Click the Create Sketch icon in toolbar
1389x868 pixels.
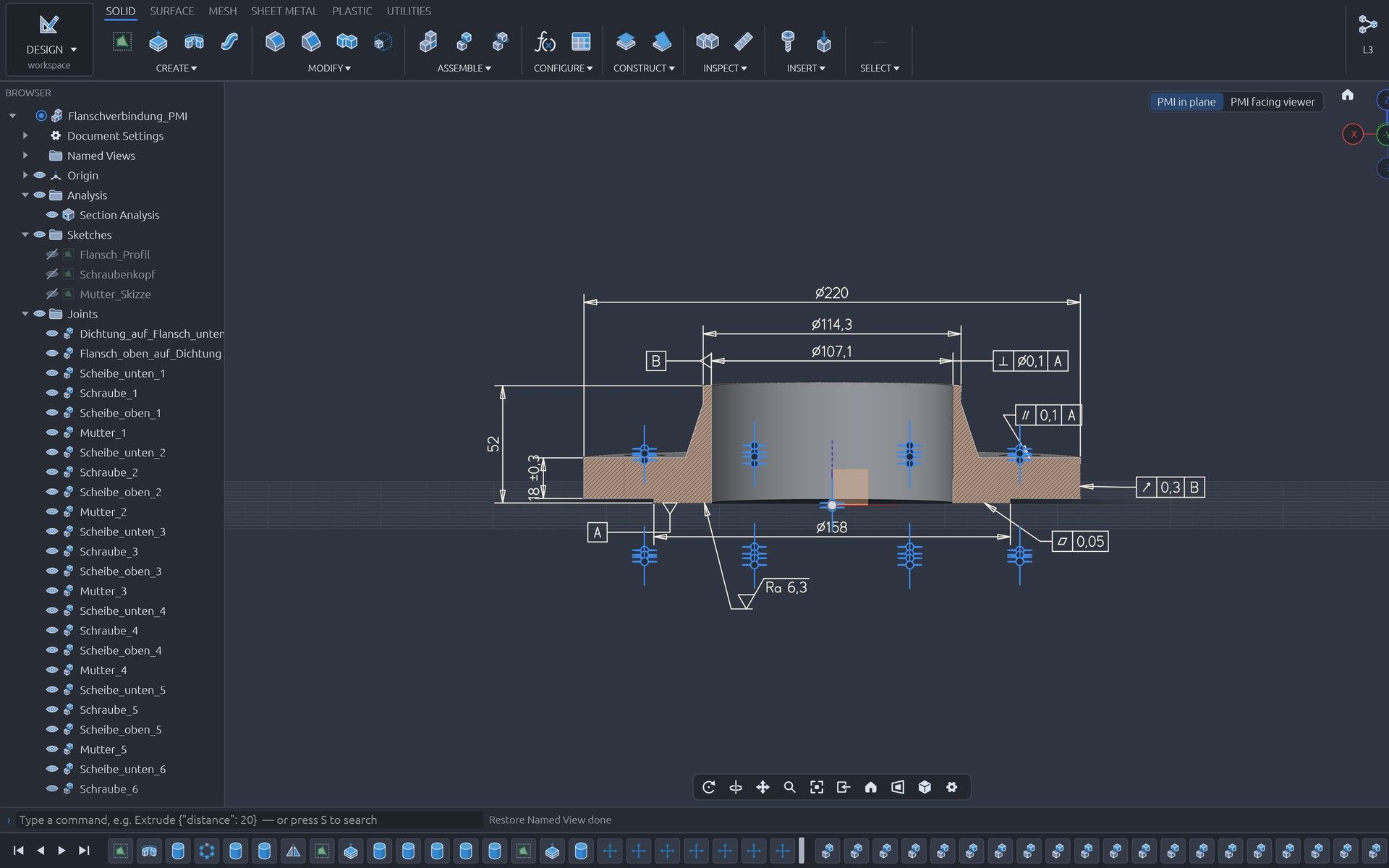122,42
